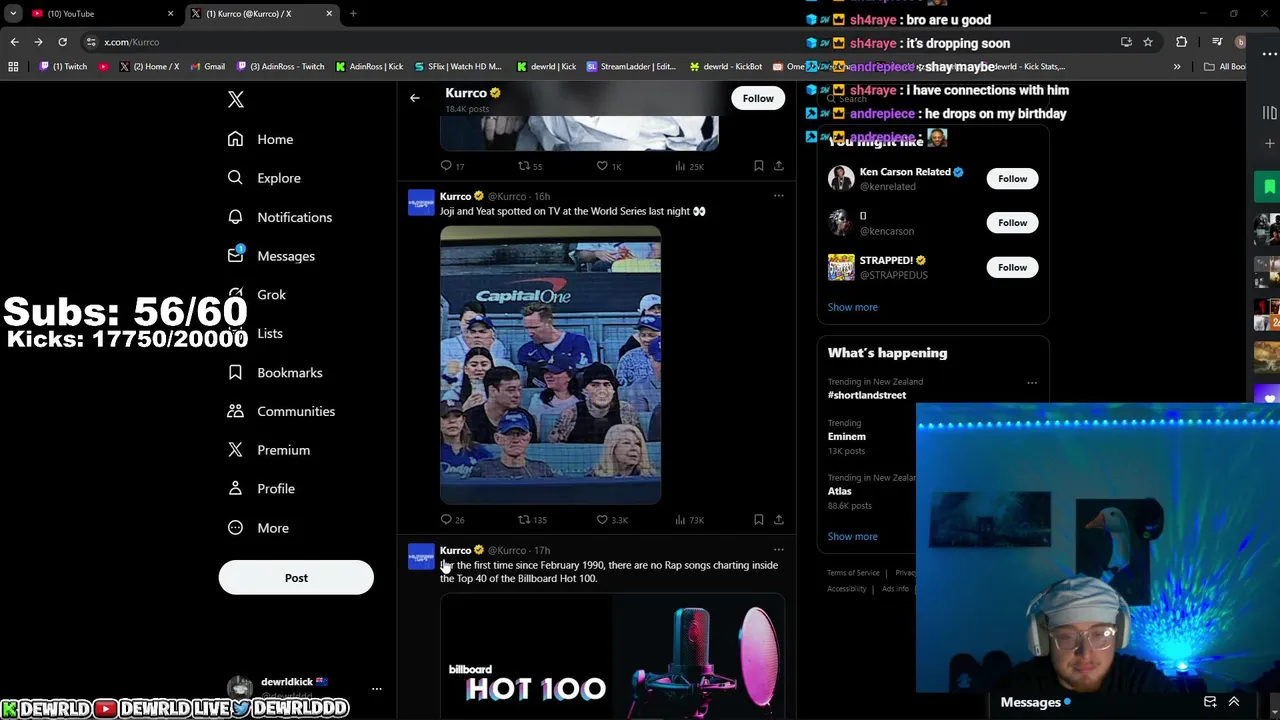Follow the @kencarson account
Screen dimensions: 1280x720
[x=1012, y=223]
